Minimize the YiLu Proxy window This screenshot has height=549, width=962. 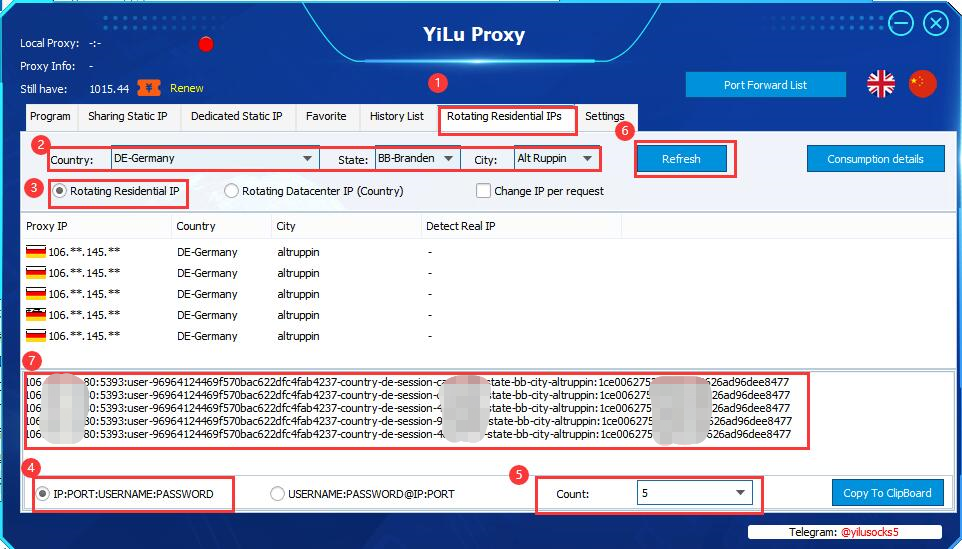coord(901,24)
